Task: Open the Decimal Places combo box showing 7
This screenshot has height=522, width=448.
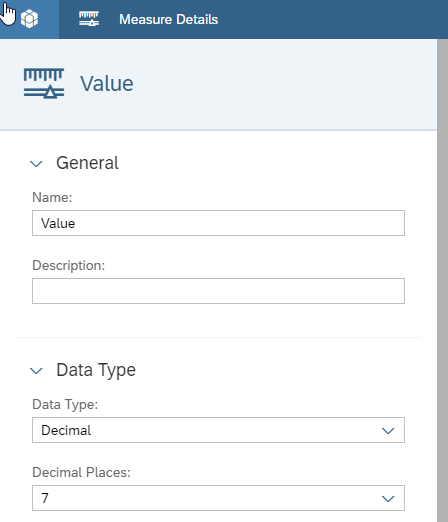Action: tap(218, 498)
